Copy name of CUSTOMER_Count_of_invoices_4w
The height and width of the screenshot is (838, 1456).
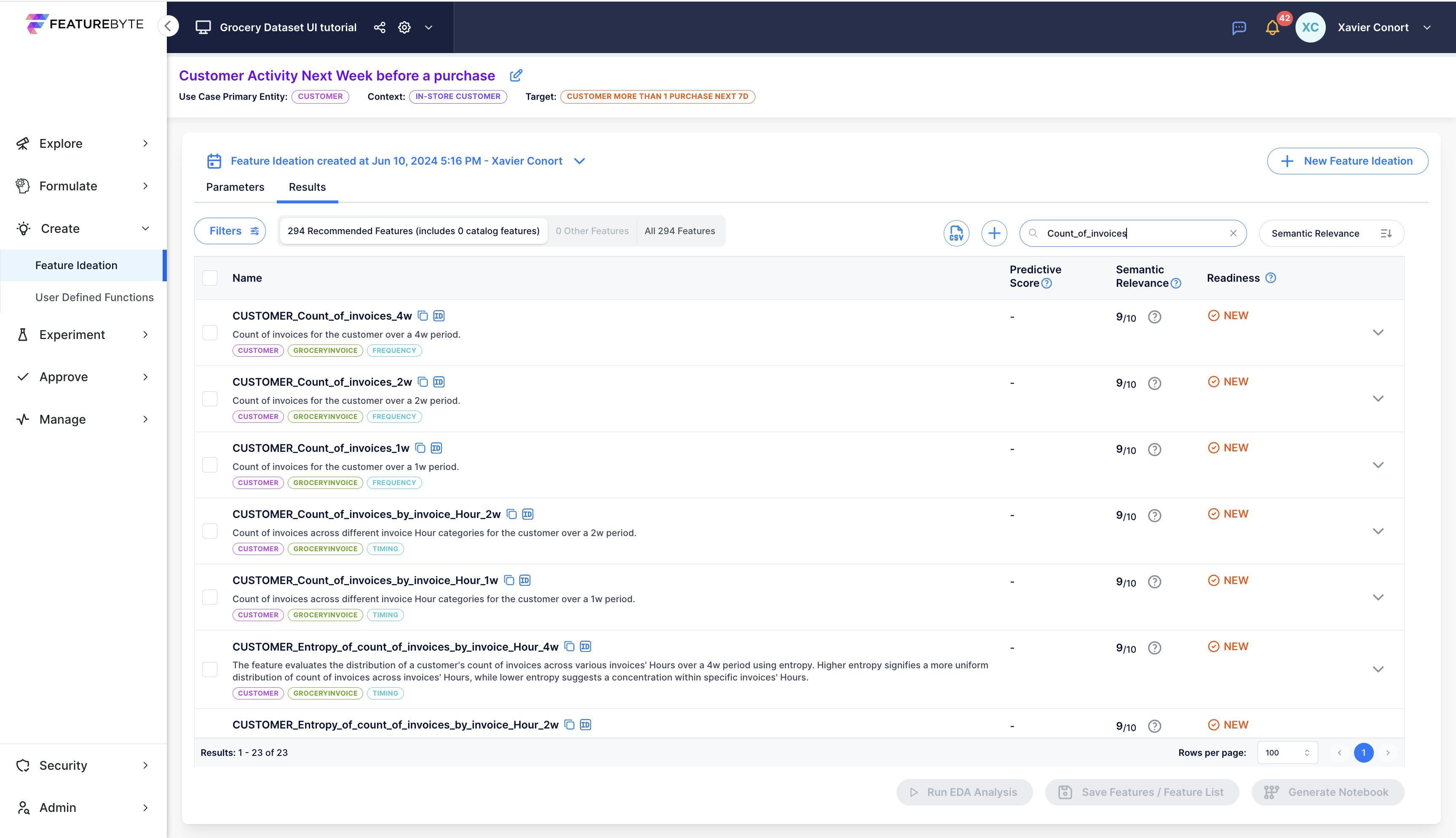point(423,315)
